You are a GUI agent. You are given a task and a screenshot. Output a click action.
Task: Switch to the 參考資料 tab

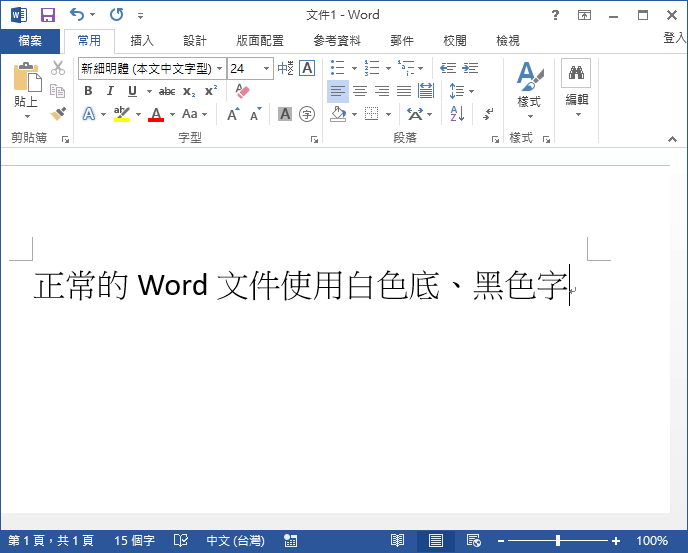(x=337, y=41)
